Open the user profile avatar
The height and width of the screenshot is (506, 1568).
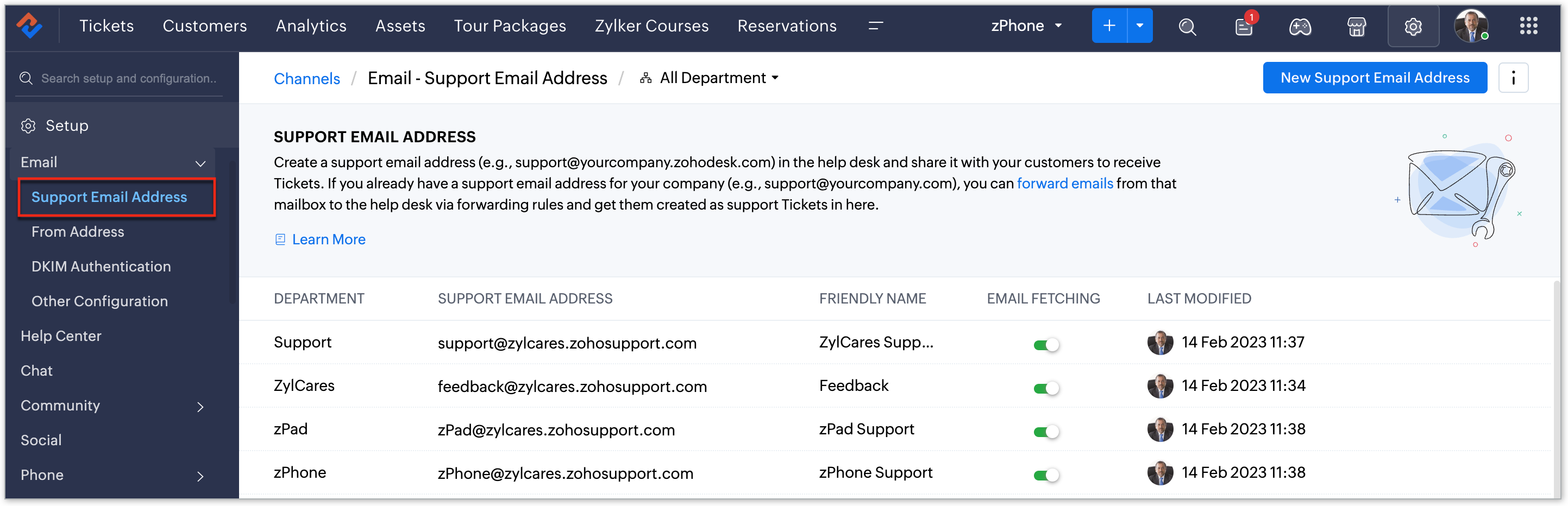[1471, 26]
